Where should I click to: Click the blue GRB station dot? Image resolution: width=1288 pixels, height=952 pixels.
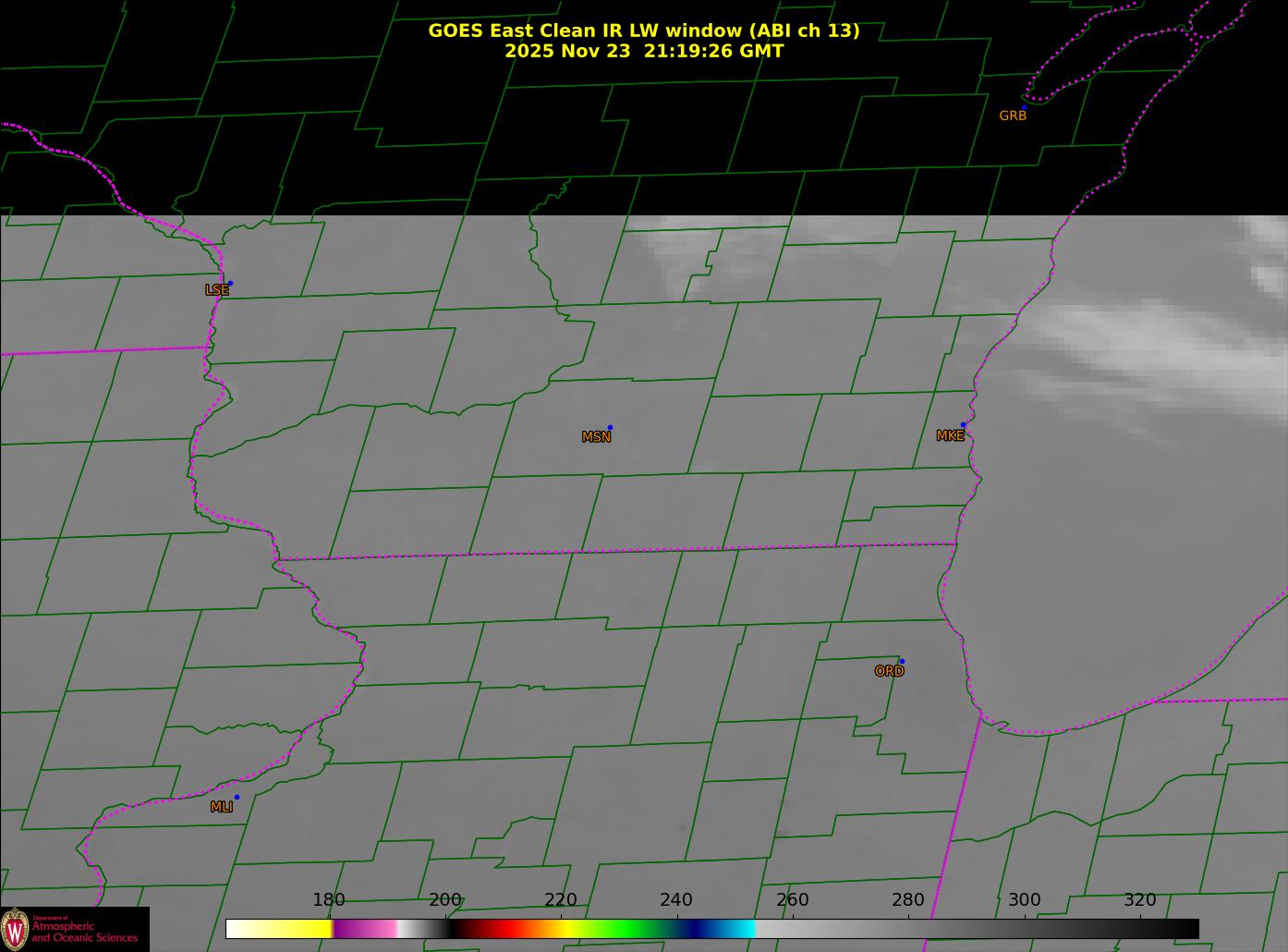[x=1024, y=108]
